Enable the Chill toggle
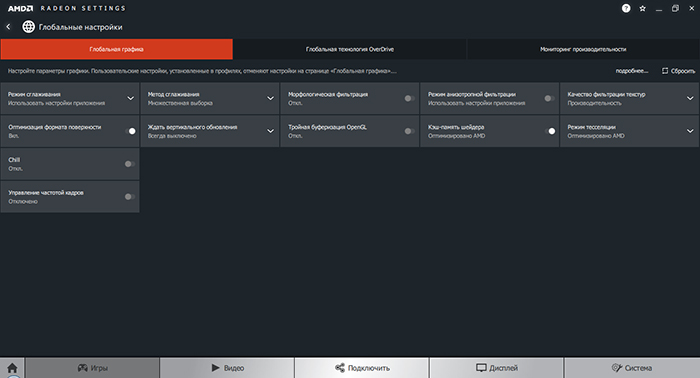 129,164
